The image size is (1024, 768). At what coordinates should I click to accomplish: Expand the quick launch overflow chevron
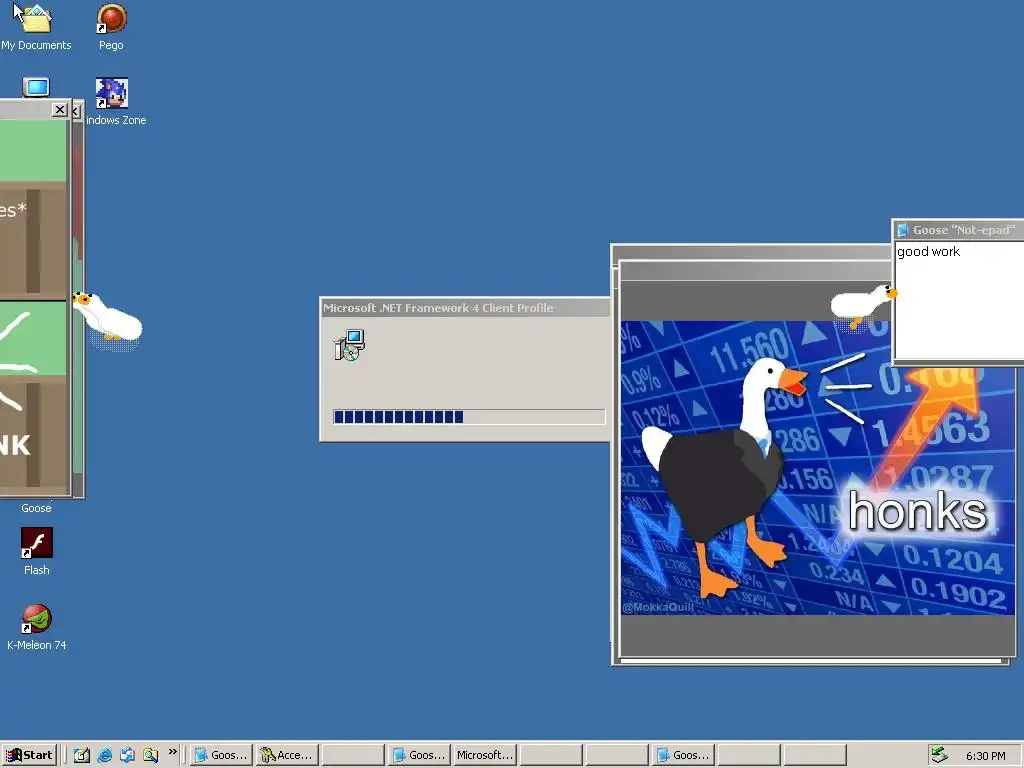click(x=172, y=752)
